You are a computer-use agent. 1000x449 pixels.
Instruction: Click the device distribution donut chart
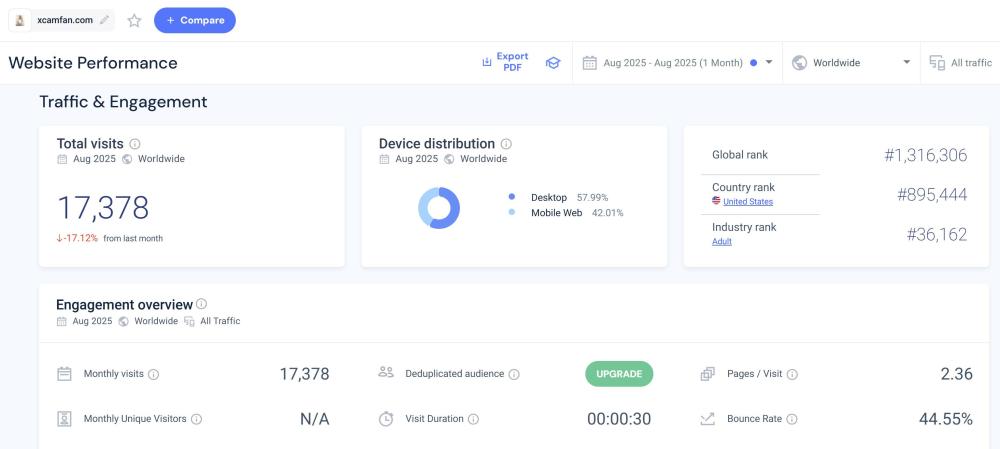(x=438, y=208)
